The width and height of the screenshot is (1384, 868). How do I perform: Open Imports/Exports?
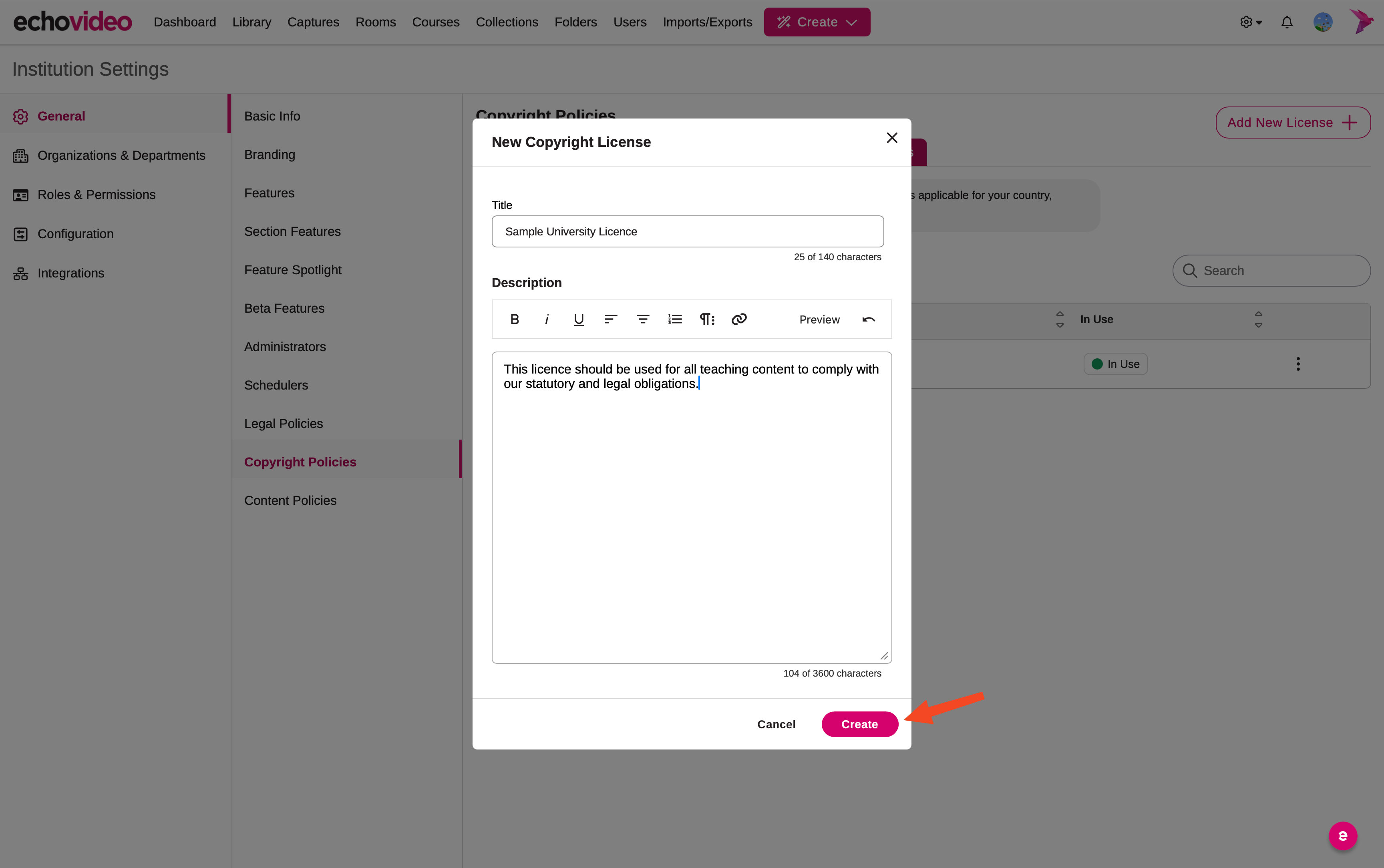coord(707,22)
